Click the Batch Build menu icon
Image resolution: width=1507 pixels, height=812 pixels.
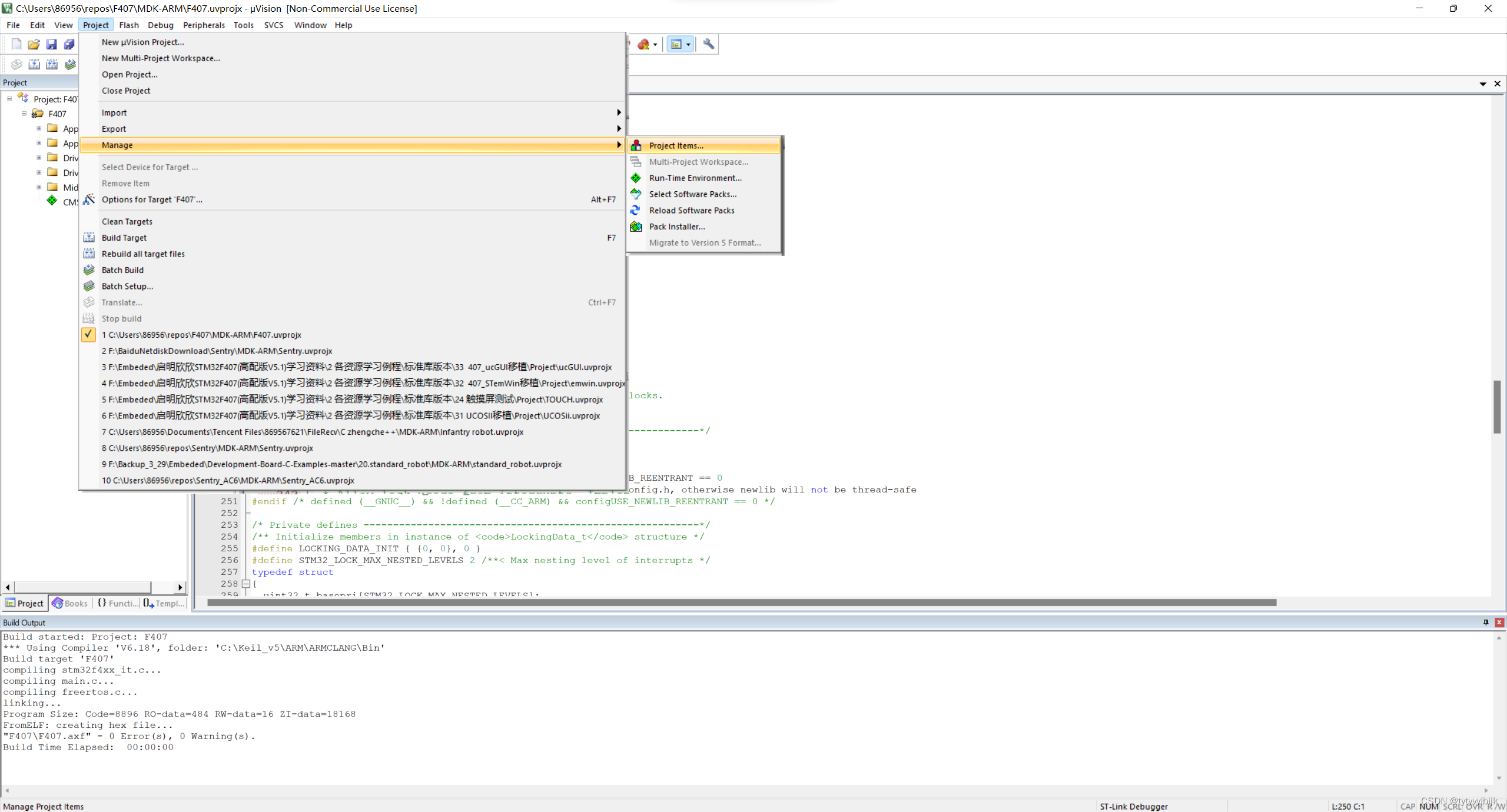pos(89,270)
